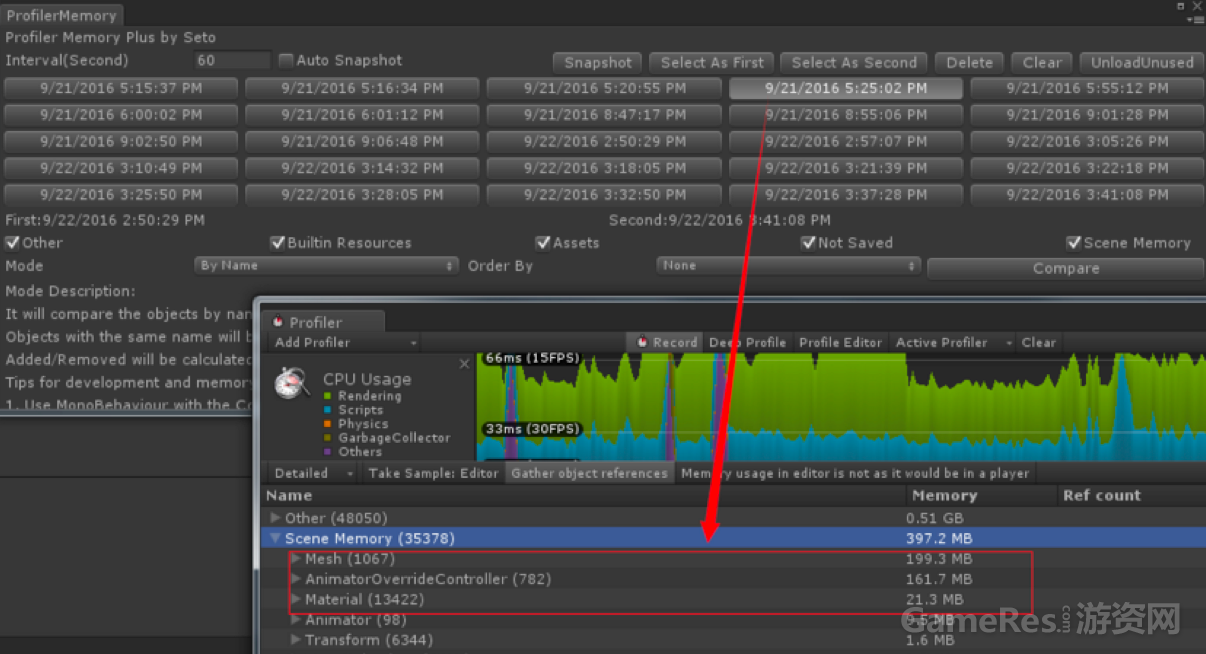Sort by the Ref count column header

[x=1131, y=496]
